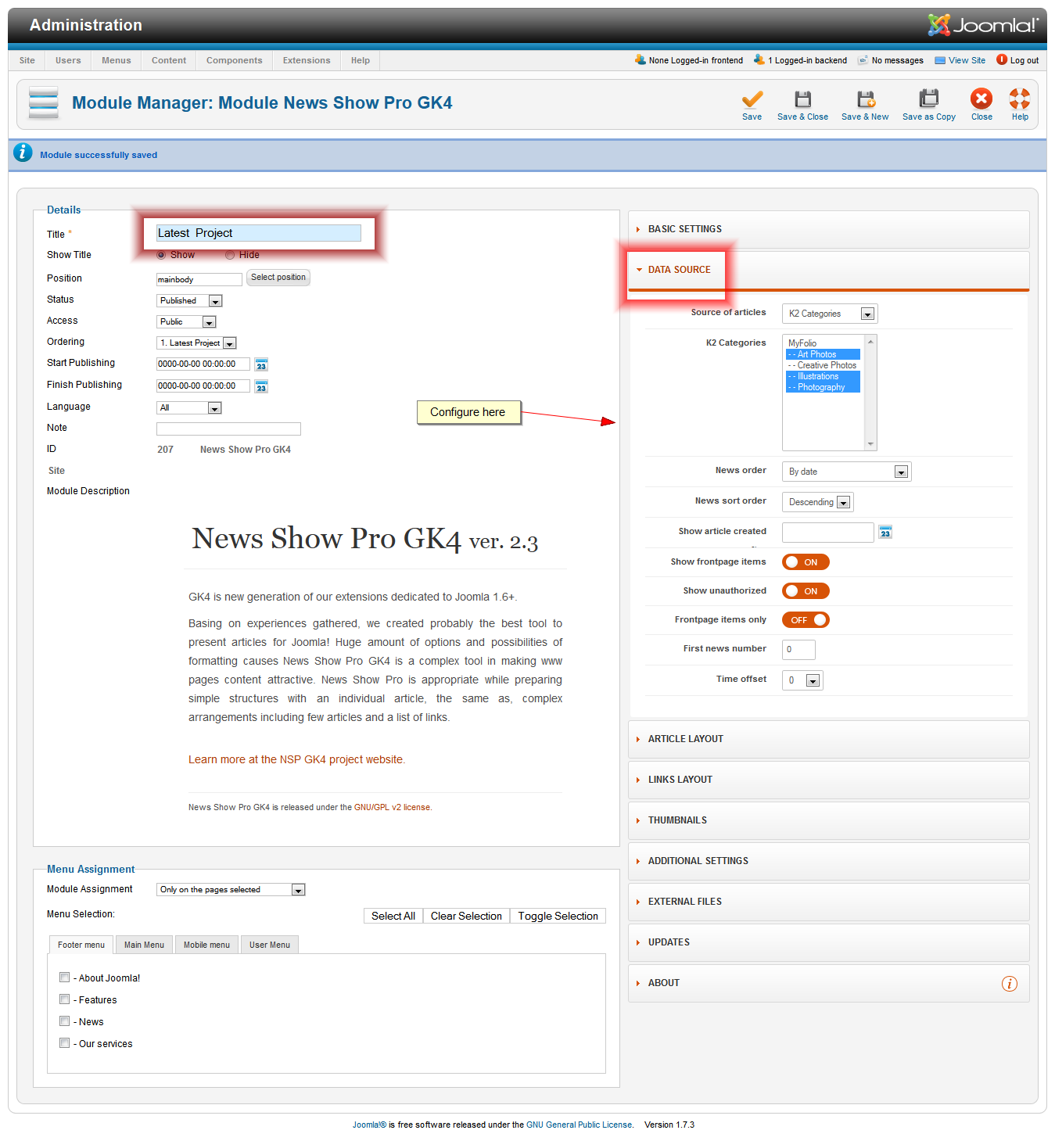Click the About info icon
The width and height of the screenshot is (1055, 1148).
tap(1010, 984)
